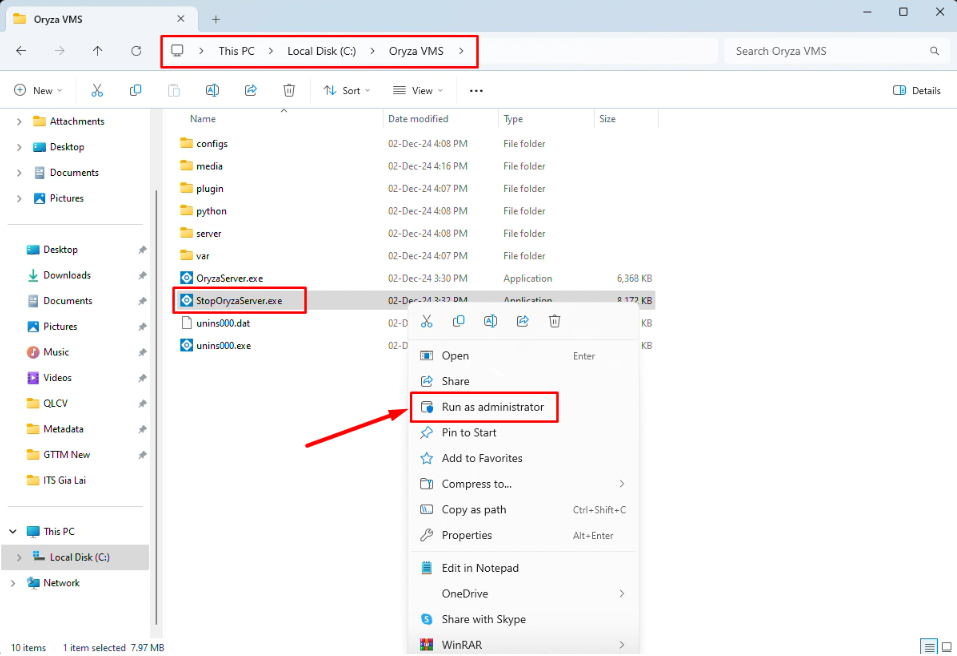This screenshot has width=957, height=656.
Task: Click the Back navigation arrow
Action: pos(21,51)
